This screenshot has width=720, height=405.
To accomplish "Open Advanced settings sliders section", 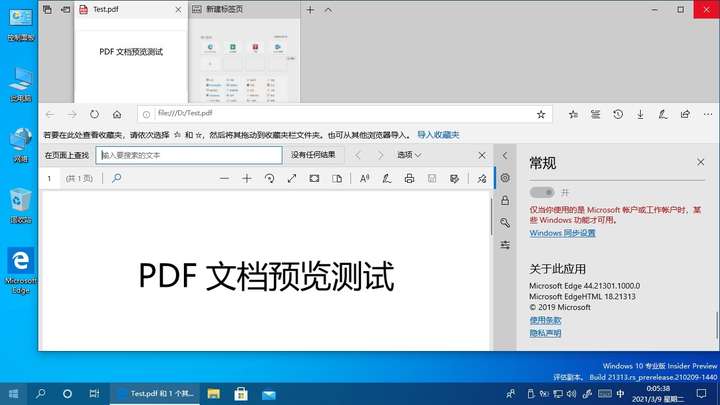I will (505, 245).
